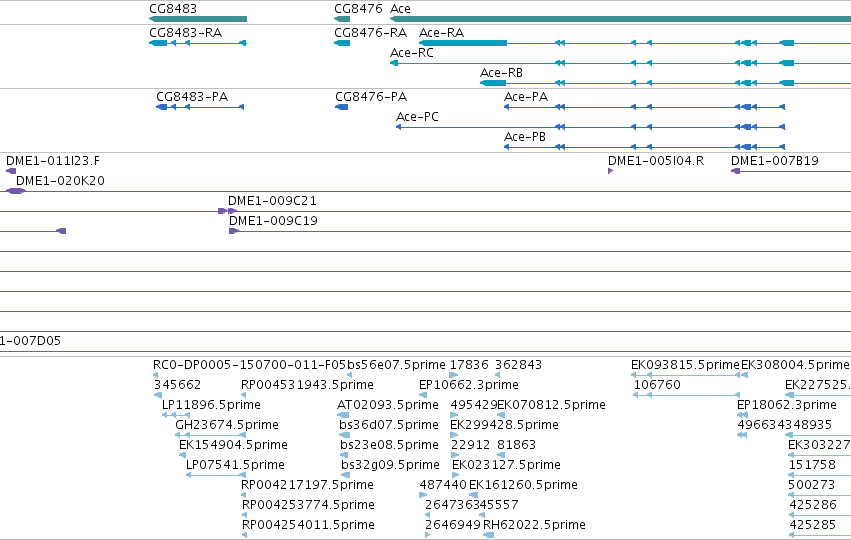This screenshot has width=851, height=540.
Task: Click the EK308004.5prime EST
Action: (795, 365)
